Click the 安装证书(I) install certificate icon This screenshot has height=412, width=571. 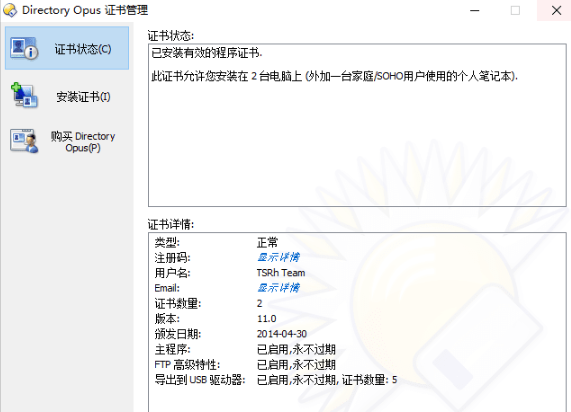click(24, 95)
